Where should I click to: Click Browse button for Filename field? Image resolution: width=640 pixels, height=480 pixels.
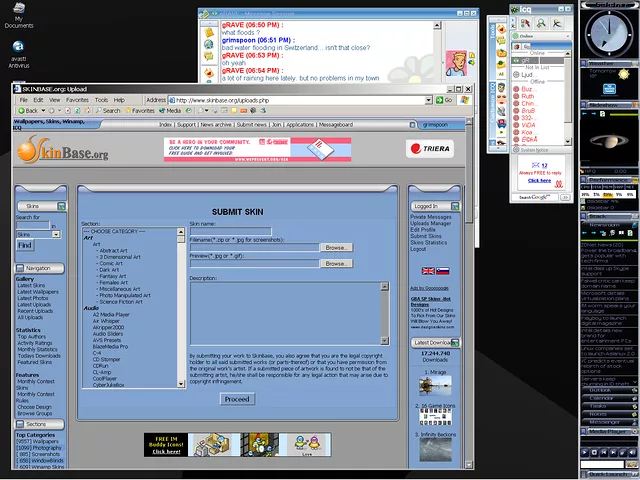pyautogui.click(x=336, y=247)
